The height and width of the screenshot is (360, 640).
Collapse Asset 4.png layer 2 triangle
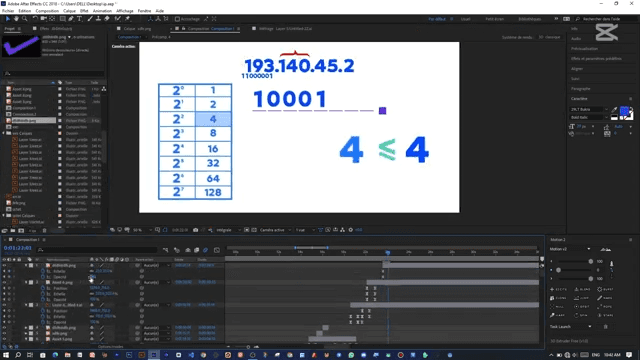click(x=26, y=282)
